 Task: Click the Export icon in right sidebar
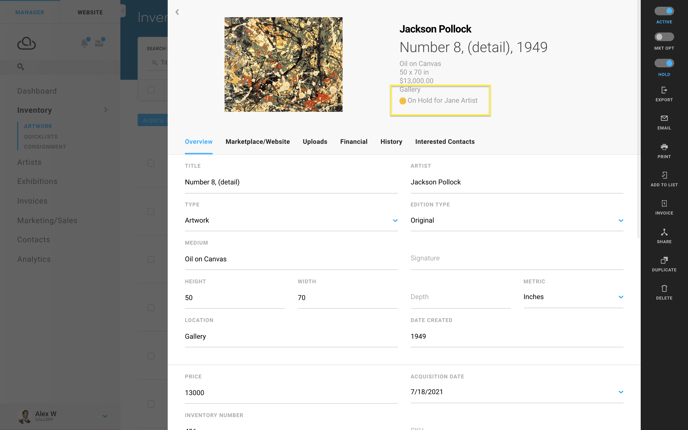[664, 90]
